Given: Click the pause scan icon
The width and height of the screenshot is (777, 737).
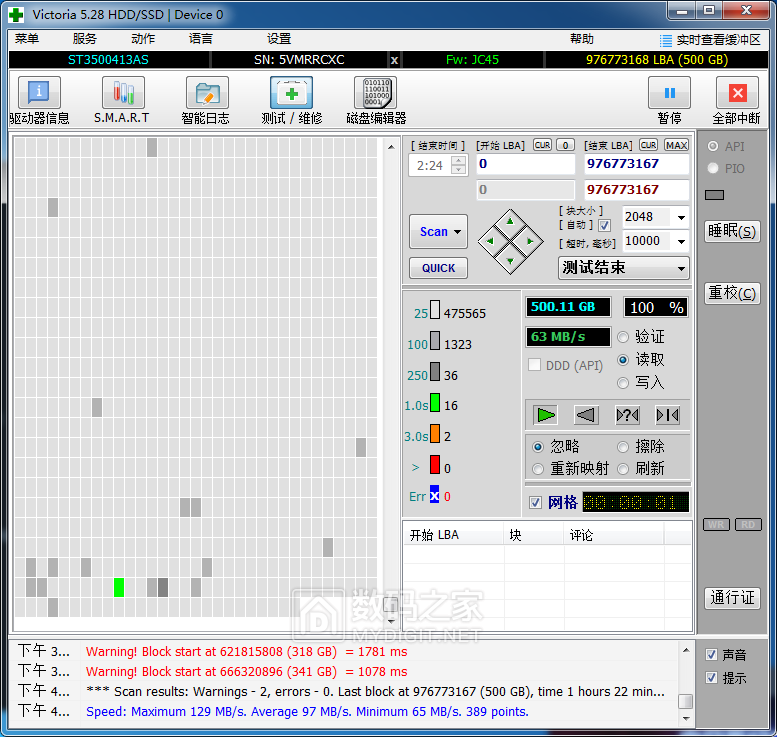Looking at the screenshot, I should pyautogui.click(x=669, y=92).
